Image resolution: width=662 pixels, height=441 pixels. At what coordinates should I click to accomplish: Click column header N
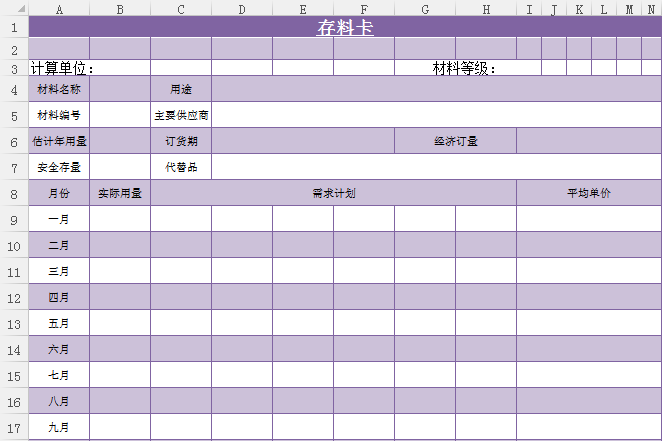651,8
